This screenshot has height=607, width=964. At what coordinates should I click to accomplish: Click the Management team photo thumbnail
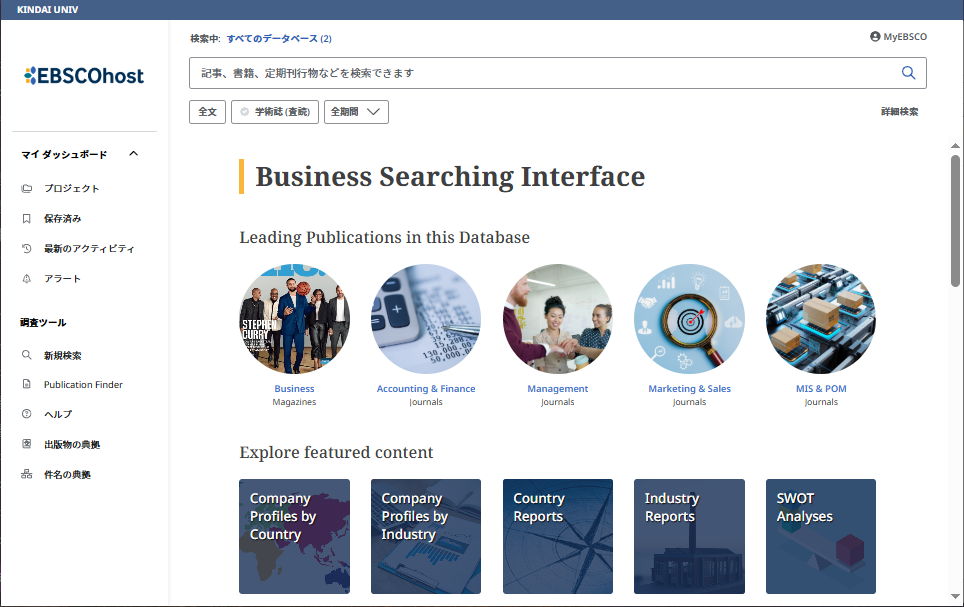[x=558, y=319]
